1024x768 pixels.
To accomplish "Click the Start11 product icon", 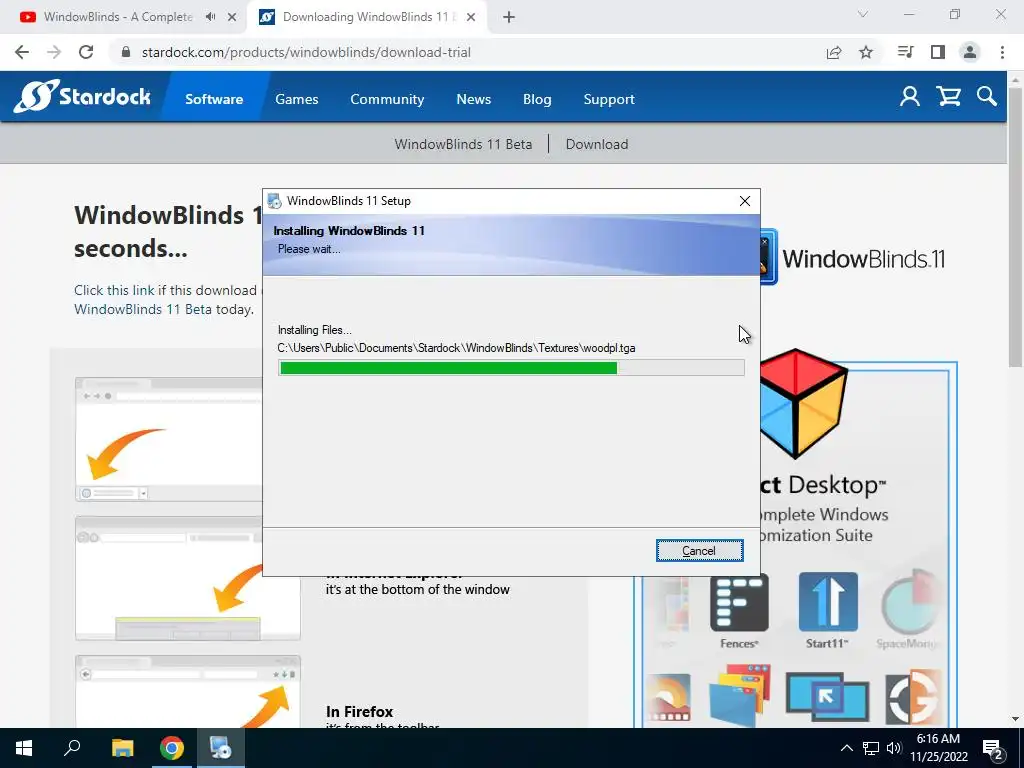I will [x=828, y=602].
